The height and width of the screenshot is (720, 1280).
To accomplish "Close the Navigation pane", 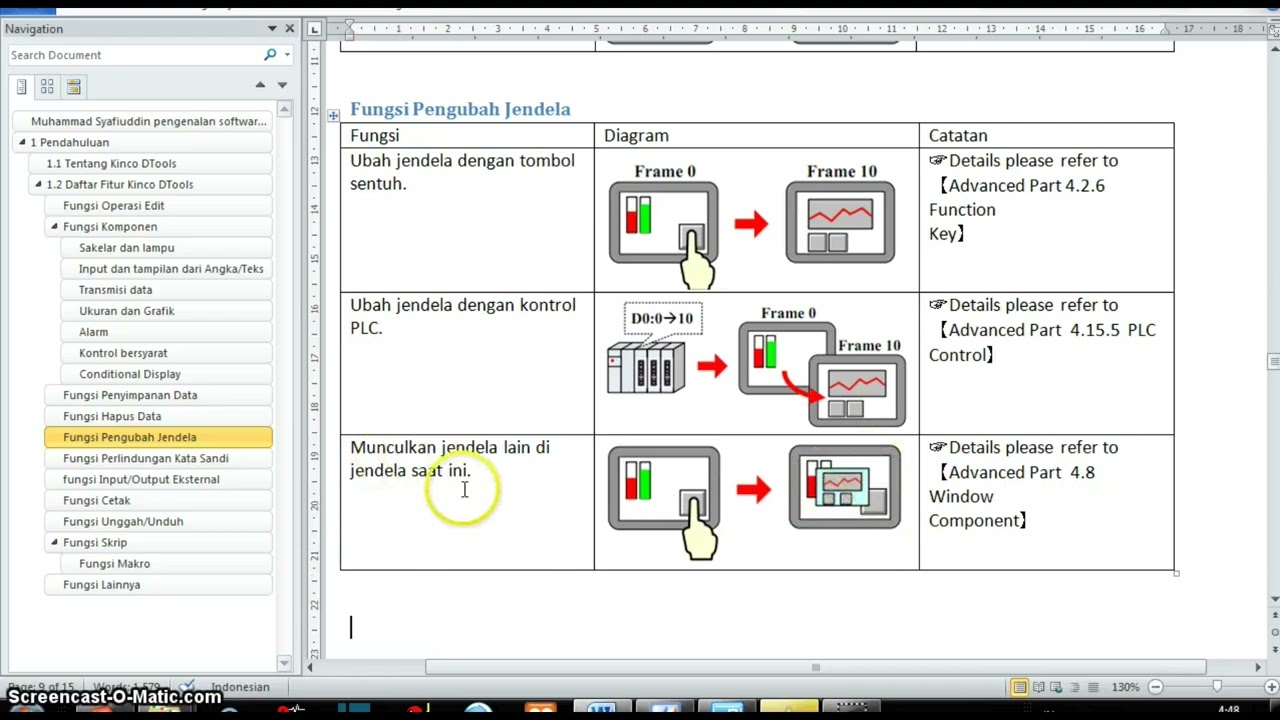I will [x=290, y=29].
